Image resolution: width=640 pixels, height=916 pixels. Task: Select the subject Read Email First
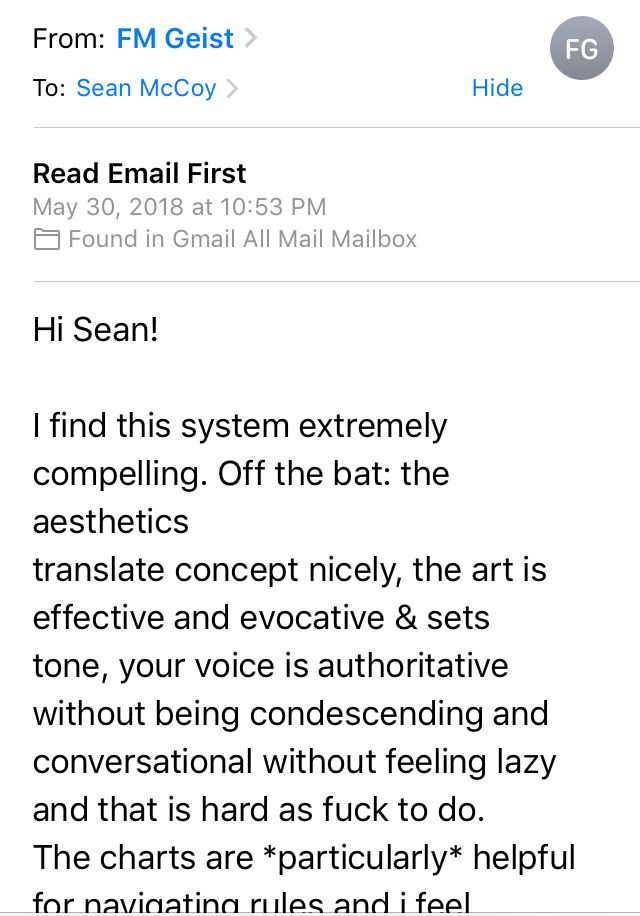140,174
